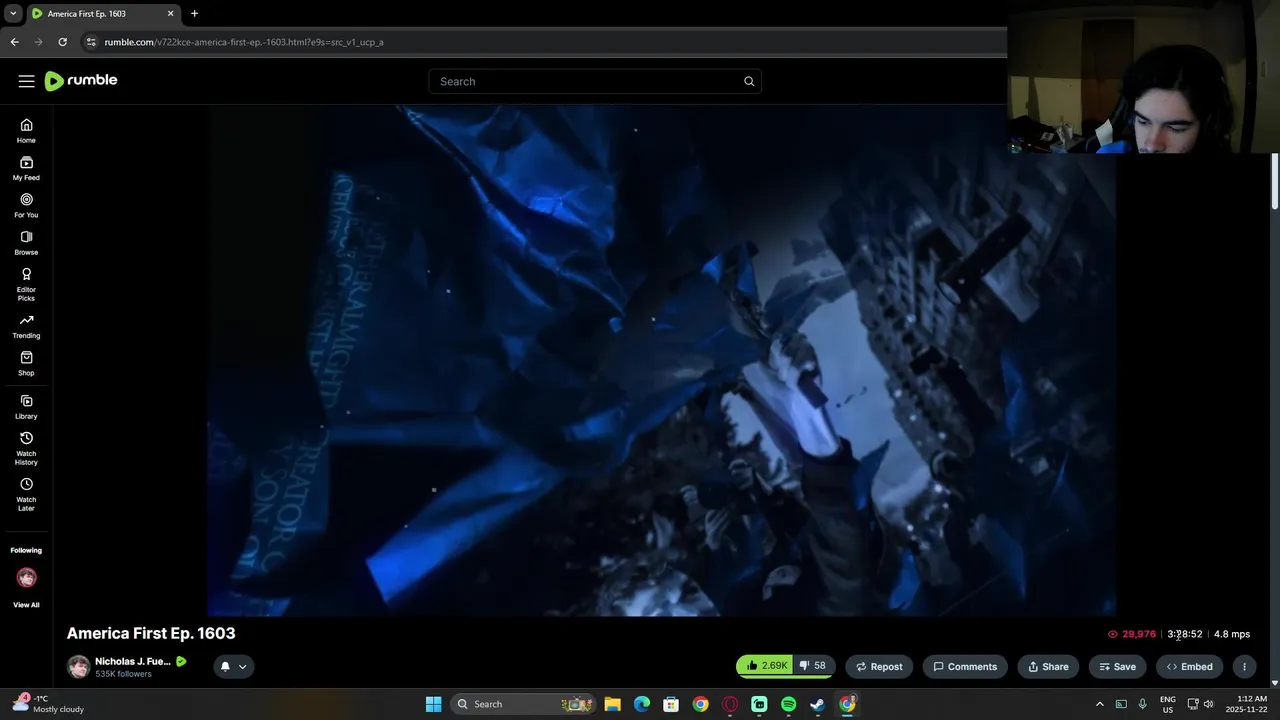Open Library in the sidebar

[26, 407]
